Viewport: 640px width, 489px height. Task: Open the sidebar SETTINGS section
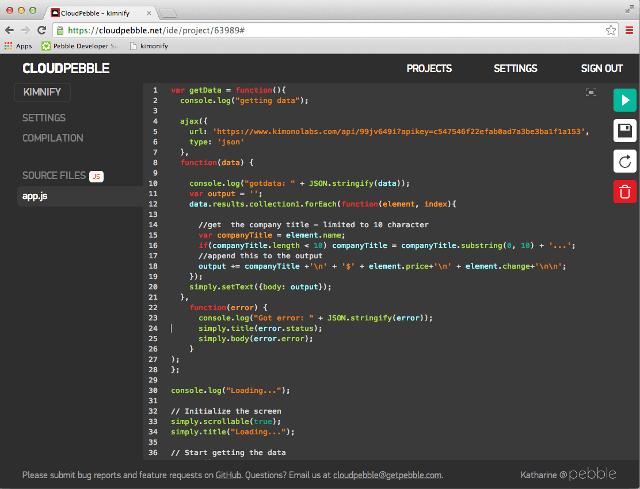(x=44, y=118)
